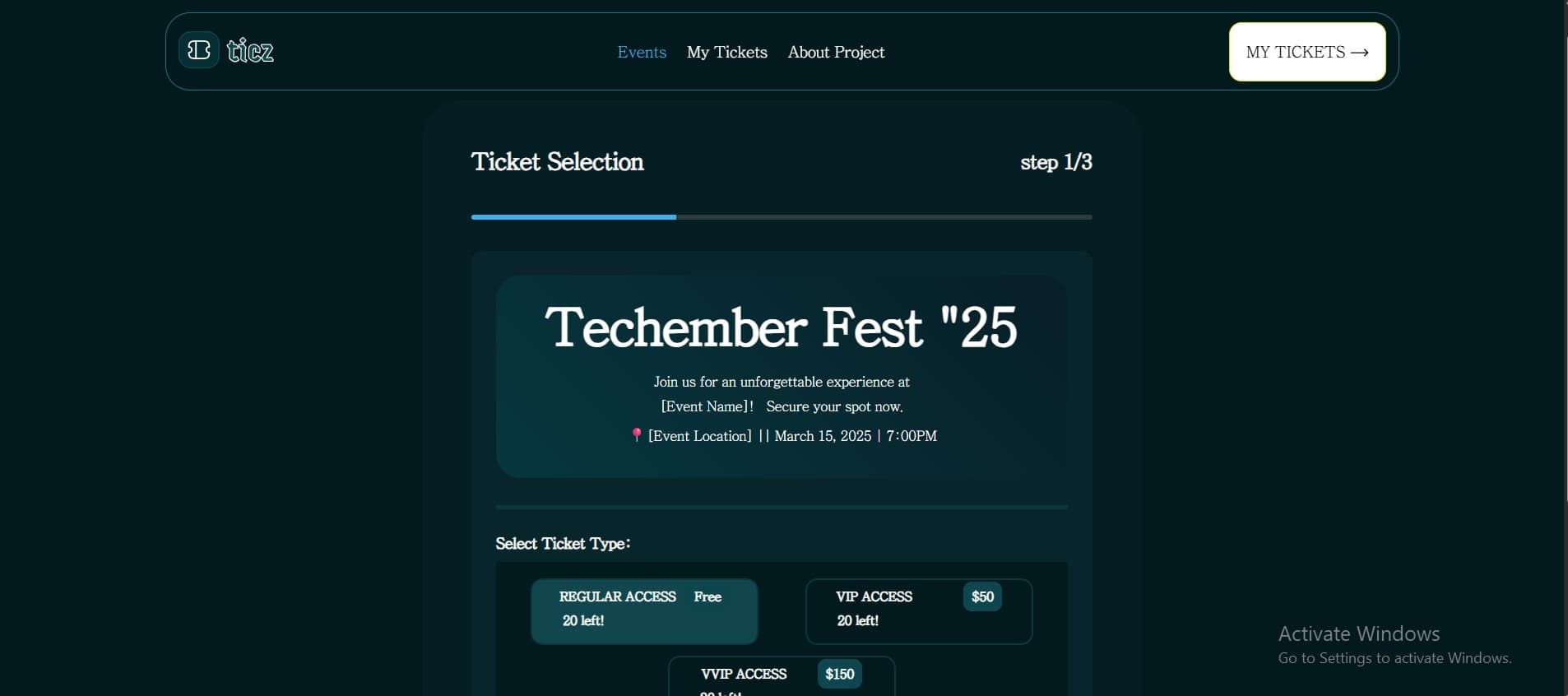Click '20 left!' under REGULAR ACCESS
This screenshot has width=1568, height=696.
click(582, 621)
